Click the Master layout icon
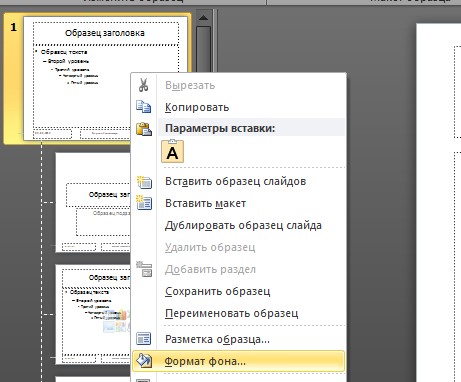The image size is (461, 382). point(144,339)
